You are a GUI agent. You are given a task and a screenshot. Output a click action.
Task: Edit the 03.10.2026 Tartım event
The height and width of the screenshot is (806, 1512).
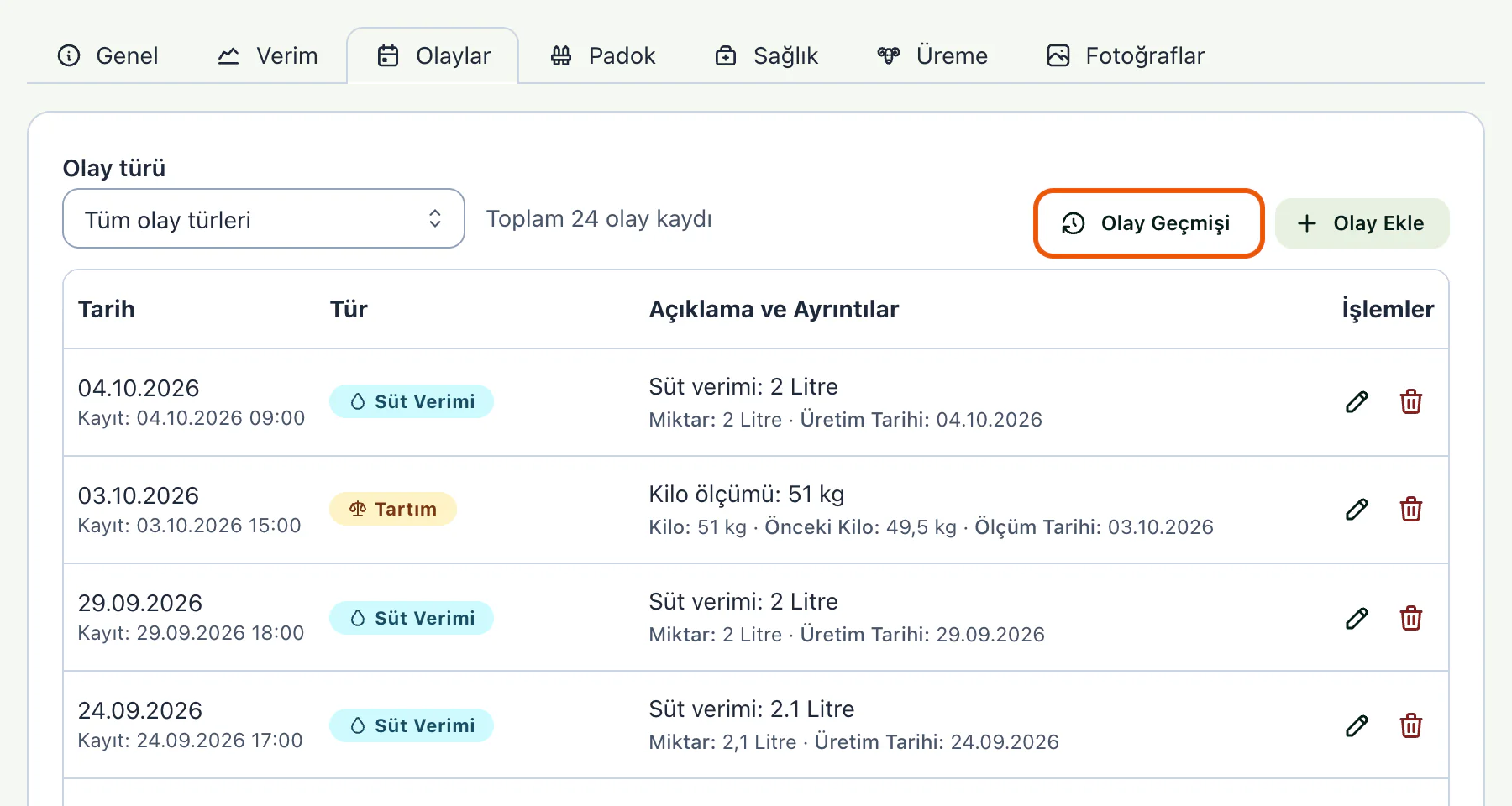coord(1357,510)
